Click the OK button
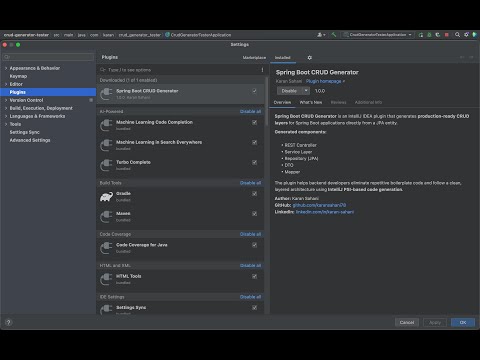480x360 pixels. coord(463,322)
